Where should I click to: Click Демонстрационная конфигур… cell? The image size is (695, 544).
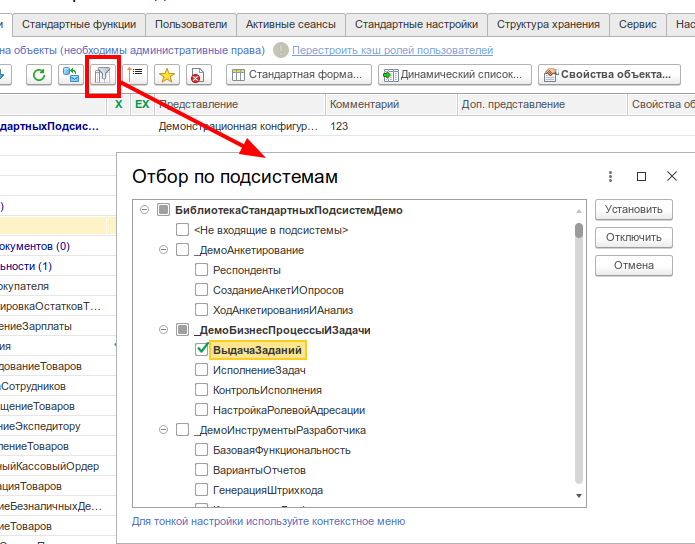tap(238, 126)
